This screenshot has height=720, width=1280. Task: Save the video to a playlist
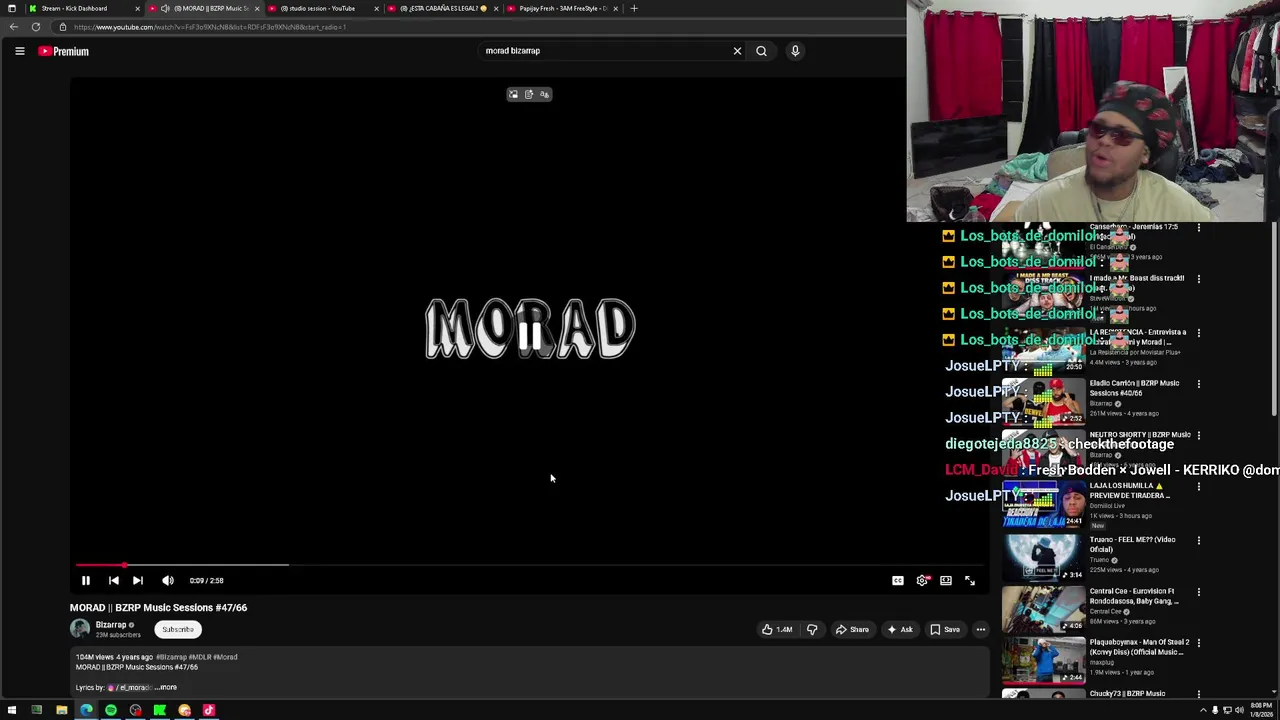945,629
